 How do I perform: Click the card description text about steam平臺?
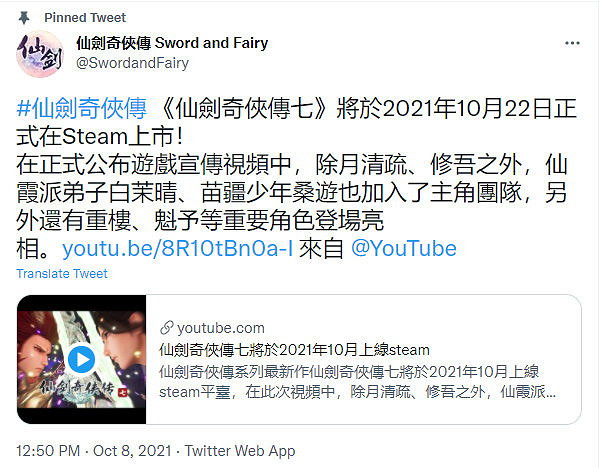coord(357,382)
